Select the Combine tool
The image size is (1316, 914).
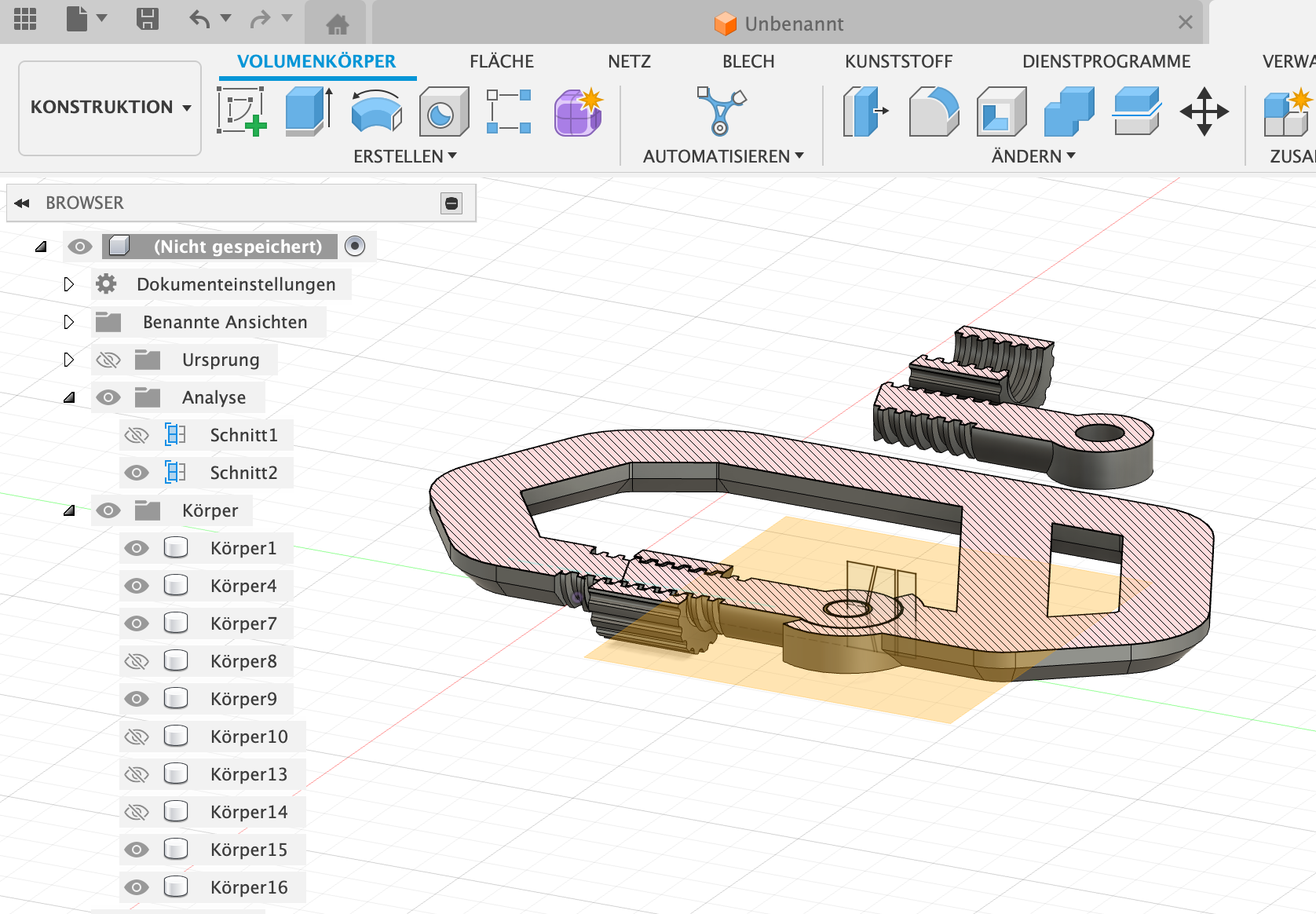tap(1069, 112)
